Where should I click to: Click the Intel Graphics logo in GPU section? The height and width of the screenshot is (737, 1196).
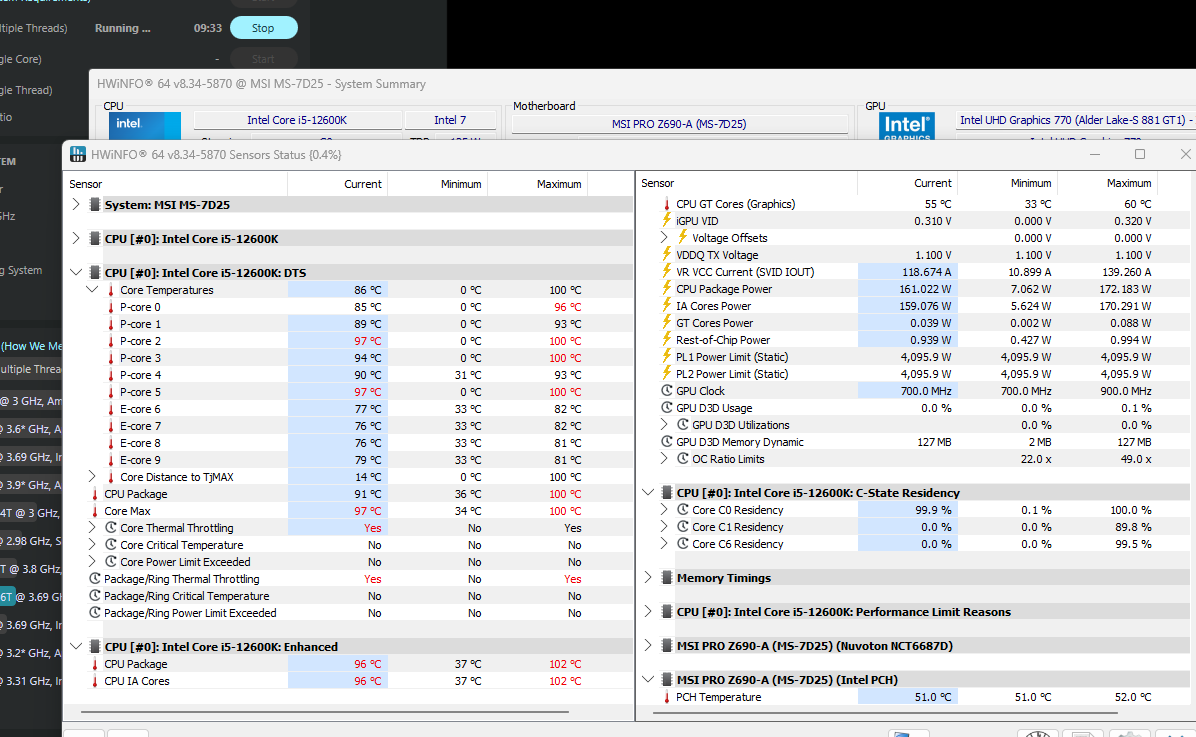(907, 126)
